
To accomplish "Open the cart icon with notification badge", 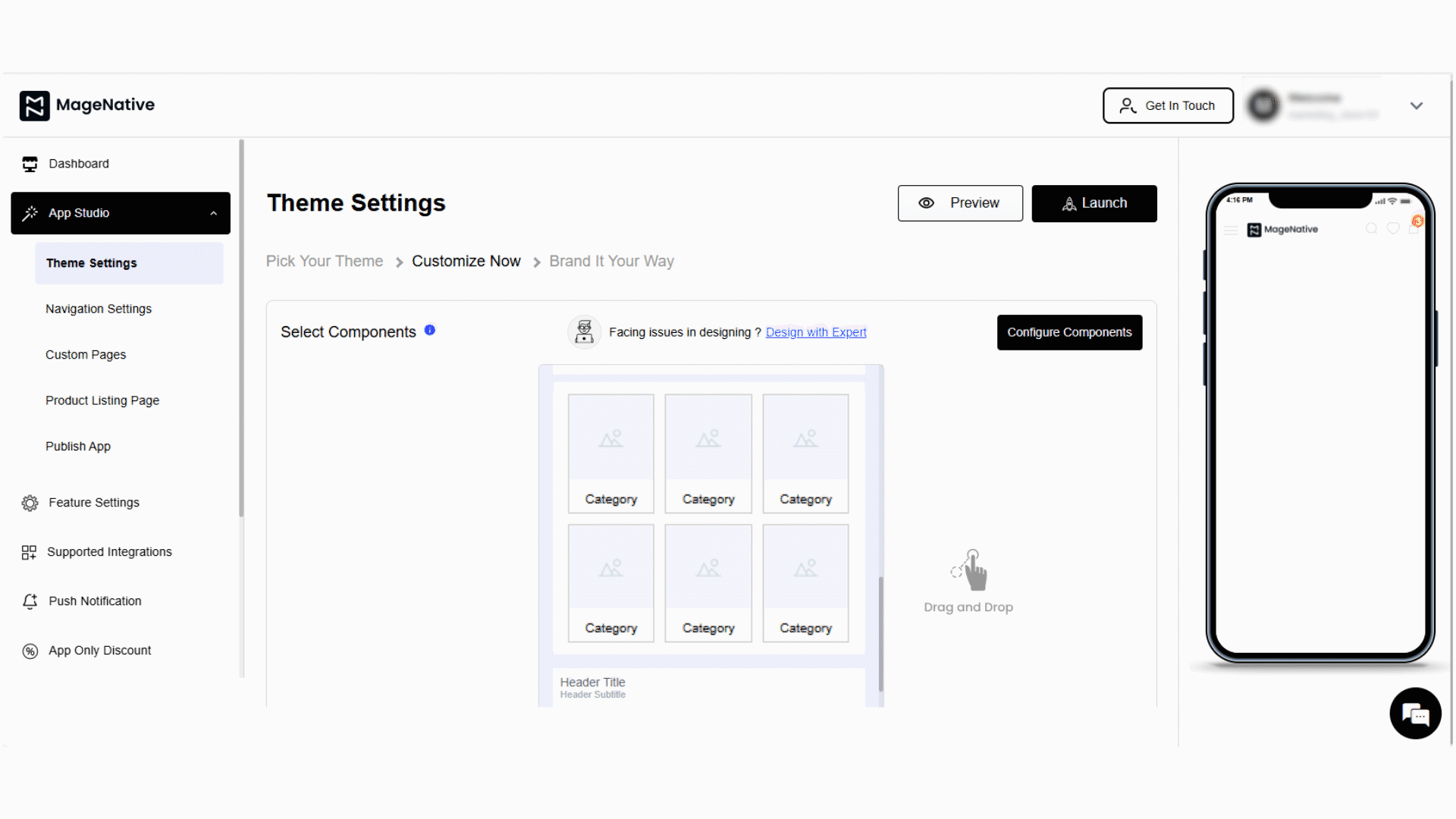I will click(1414, 231).
